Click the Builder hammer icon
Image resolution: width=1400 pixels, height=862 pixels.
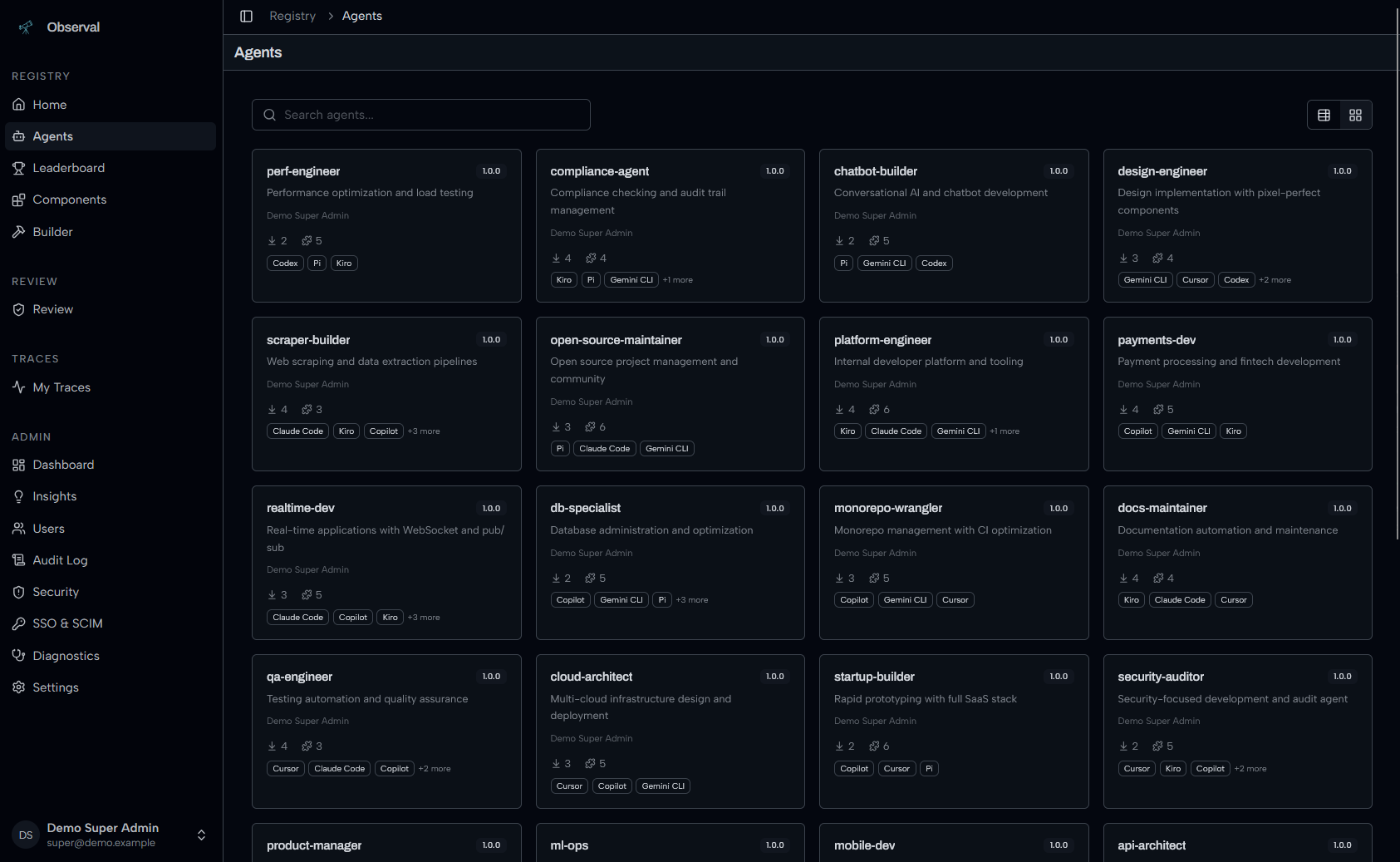point(19,232)
